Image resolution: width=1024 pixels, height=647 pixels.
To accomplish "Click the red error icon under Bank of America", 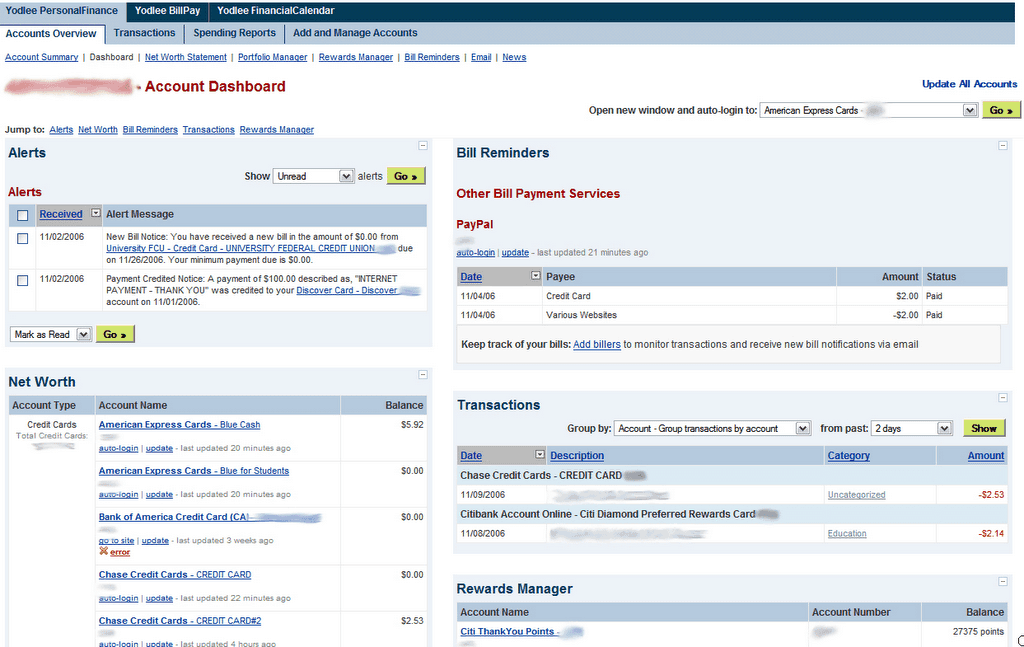I will pyautogui.click(x=103, y=552).
